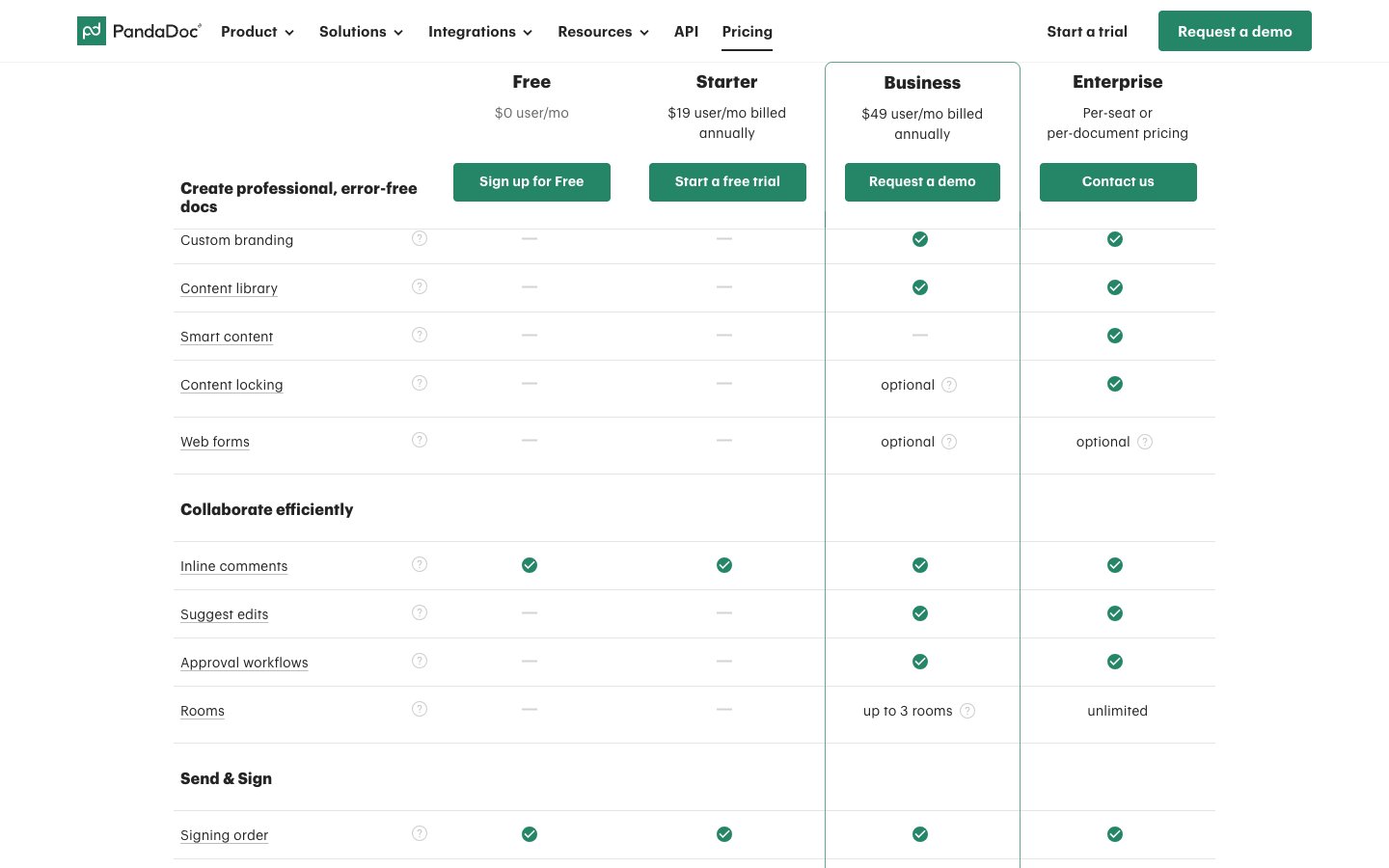The height and width of the screenshot is (868, 1389).
Task: Expand the Product dropdown menu
Action: pyautogui.click(x=257, y=32)
